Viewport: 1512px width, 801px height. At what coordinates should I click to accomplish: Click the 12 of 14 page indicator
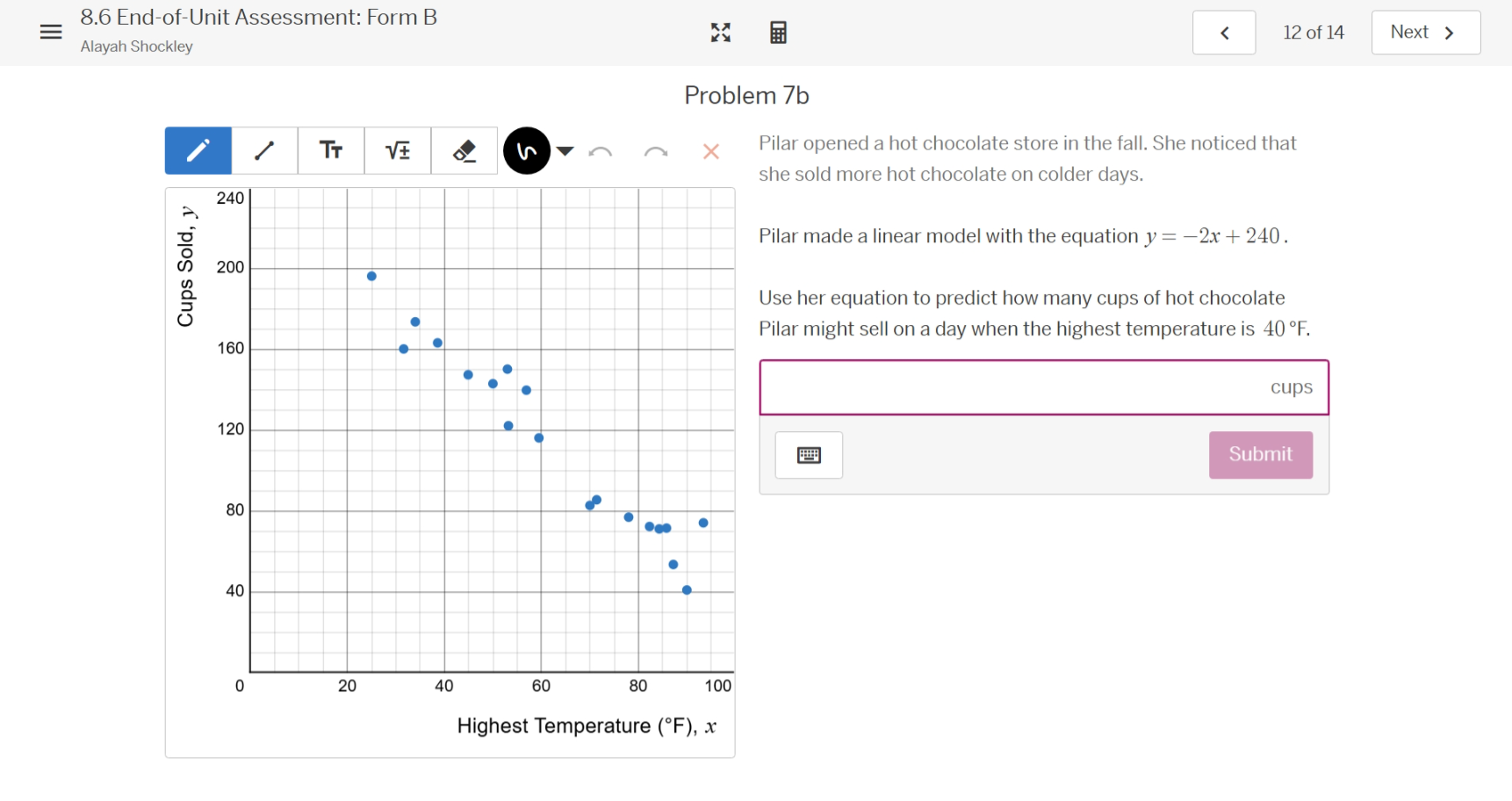(x=1313, y=32)
